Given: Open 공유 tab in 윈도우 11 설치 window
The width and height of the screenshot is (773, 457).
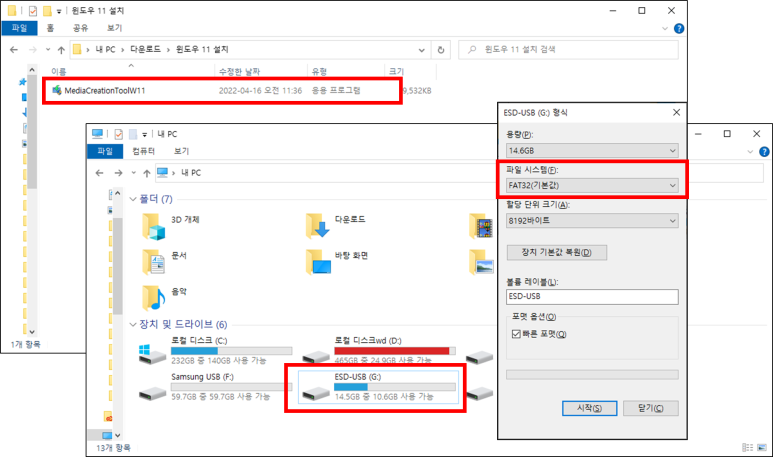Looking at the screenshot, I should [80, 28].
